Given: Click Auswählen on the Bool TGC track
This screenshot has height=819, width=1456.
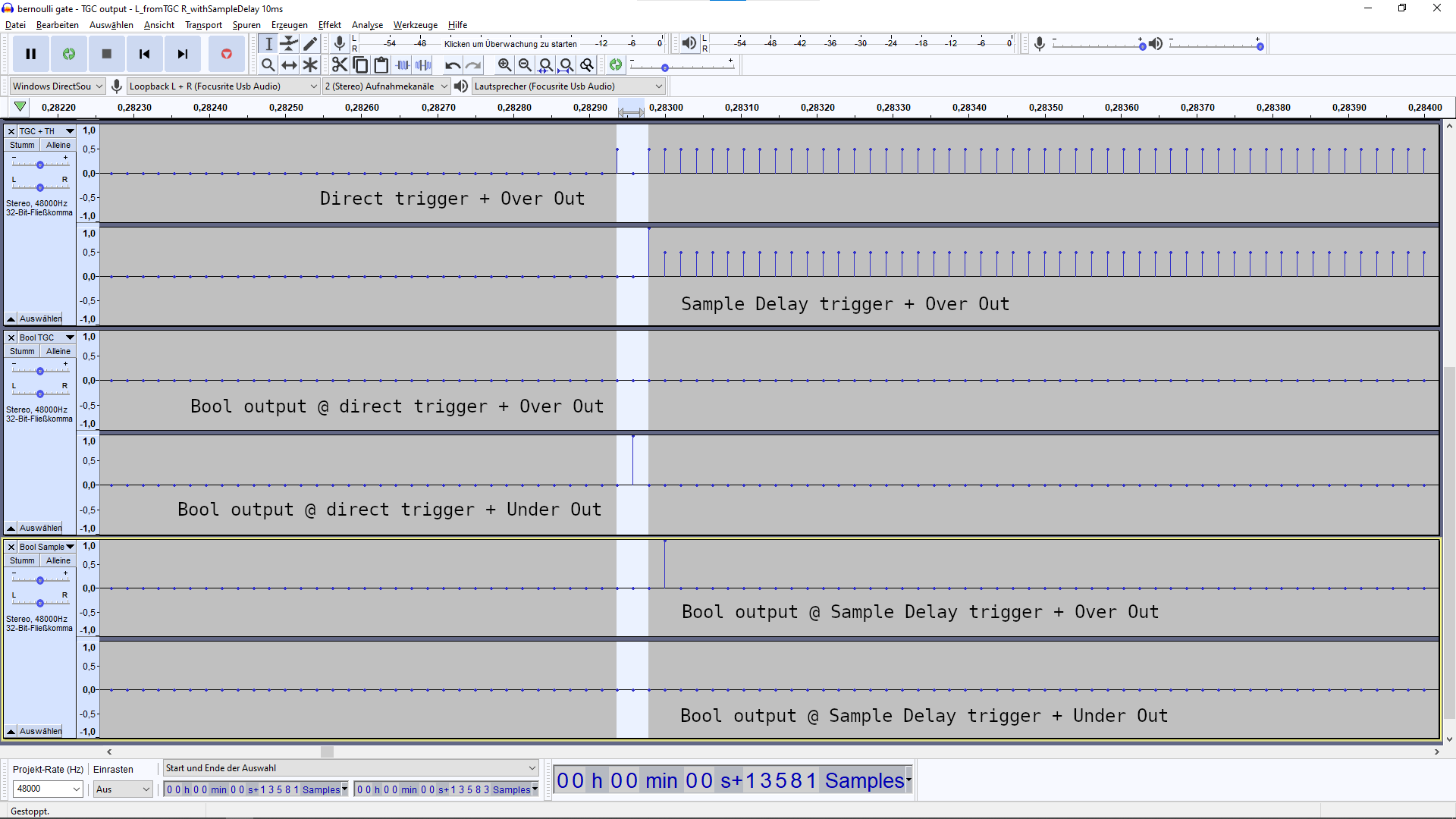Looking at the screenshot, I should coord(40,528).
